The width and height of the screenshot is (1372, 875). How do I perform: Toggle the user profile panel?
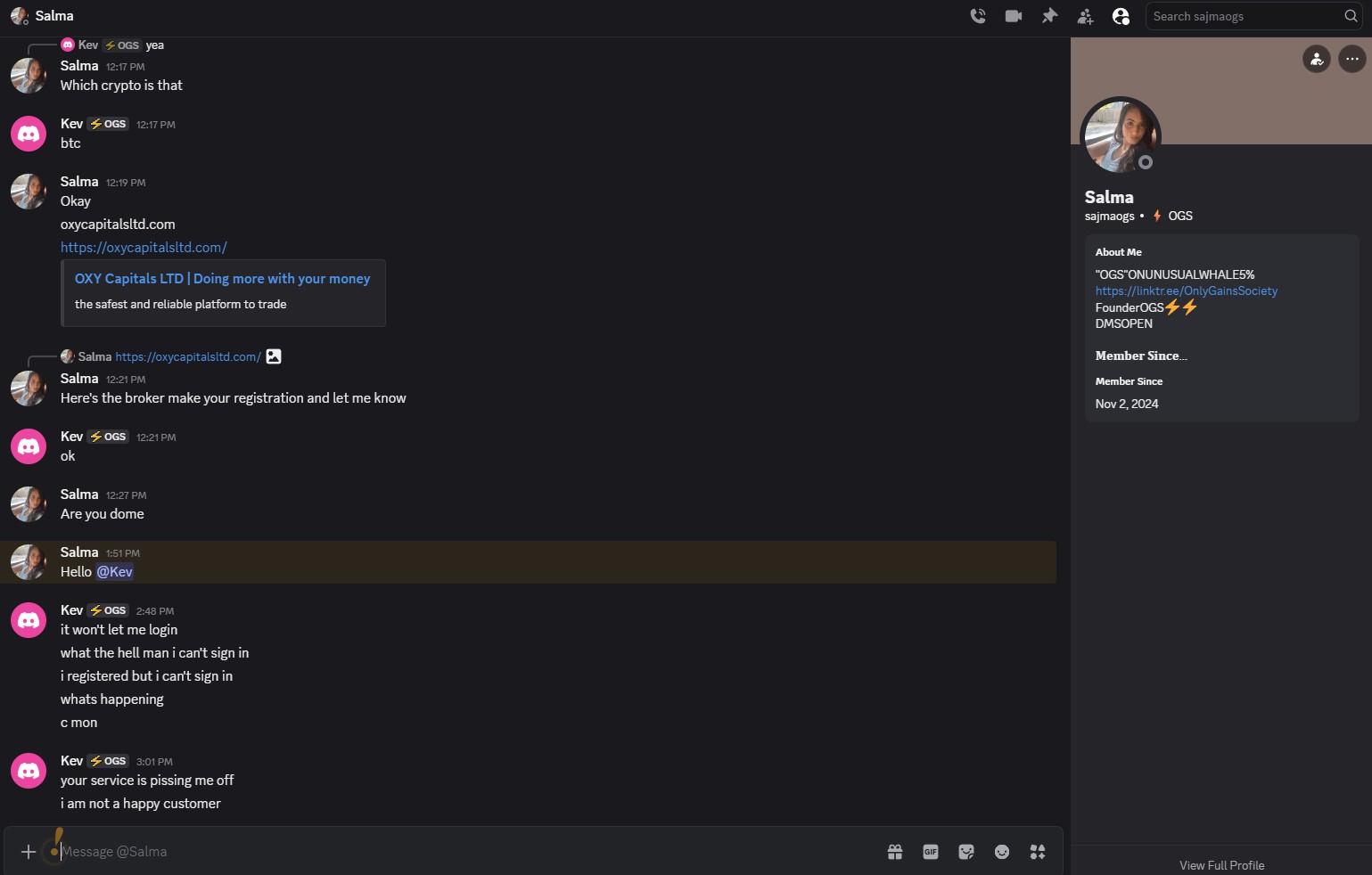1121,16
